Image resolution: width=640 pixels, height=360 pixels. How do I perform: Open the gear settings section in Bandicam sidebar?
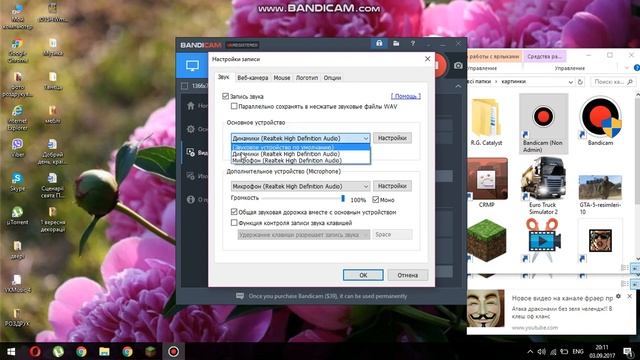pos(191,129)
